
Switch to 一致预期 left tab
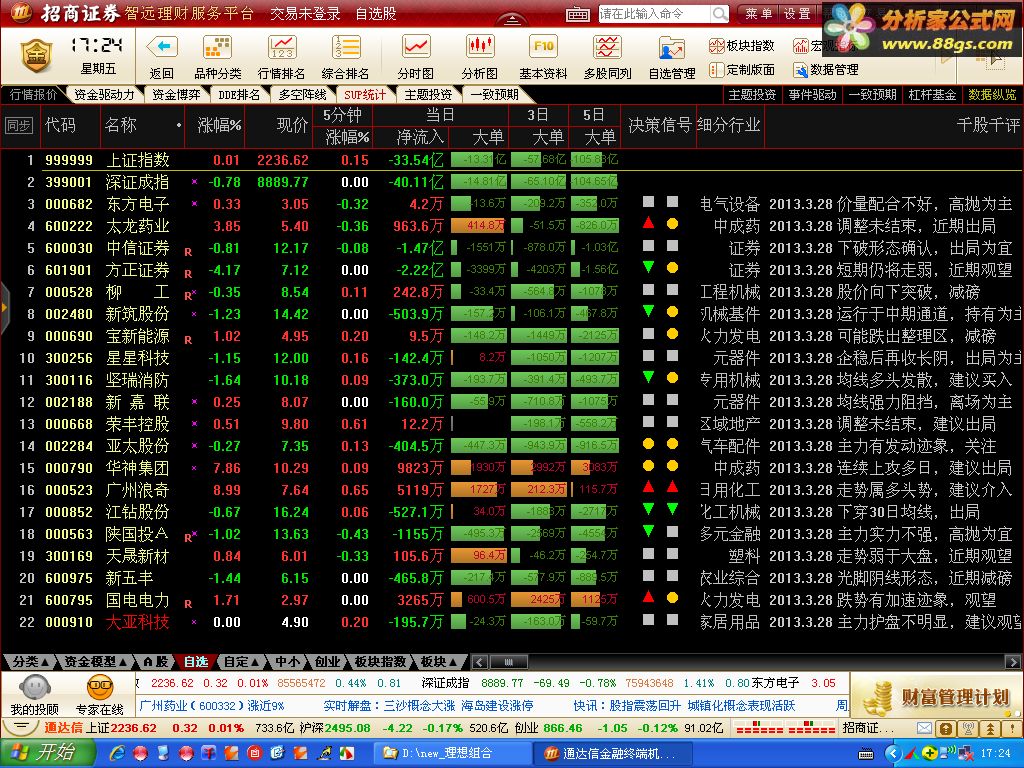click(x=494, y=95)
